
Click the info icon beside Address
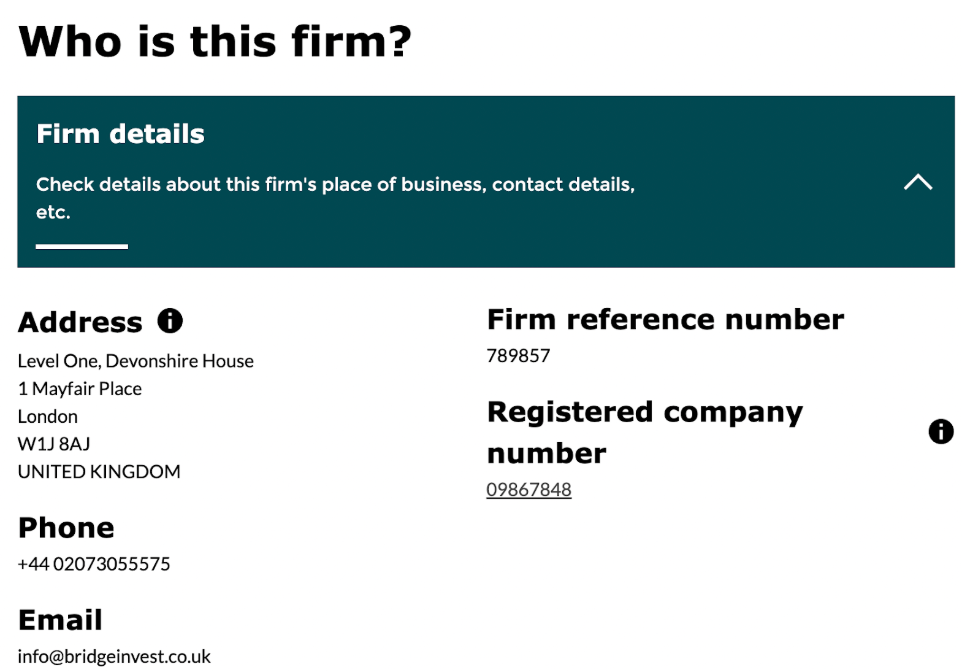tap(170, 321)
